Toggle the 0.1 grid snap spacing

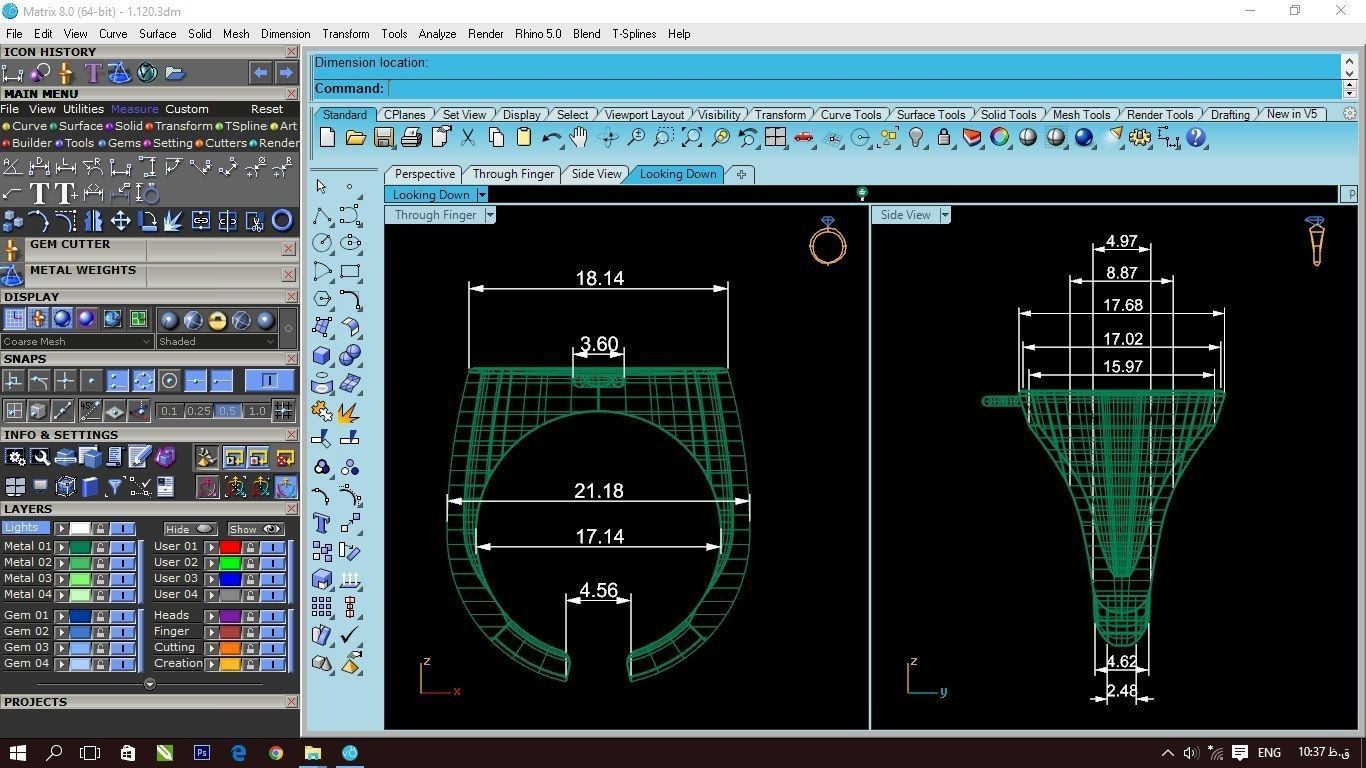tap(169, 411)
